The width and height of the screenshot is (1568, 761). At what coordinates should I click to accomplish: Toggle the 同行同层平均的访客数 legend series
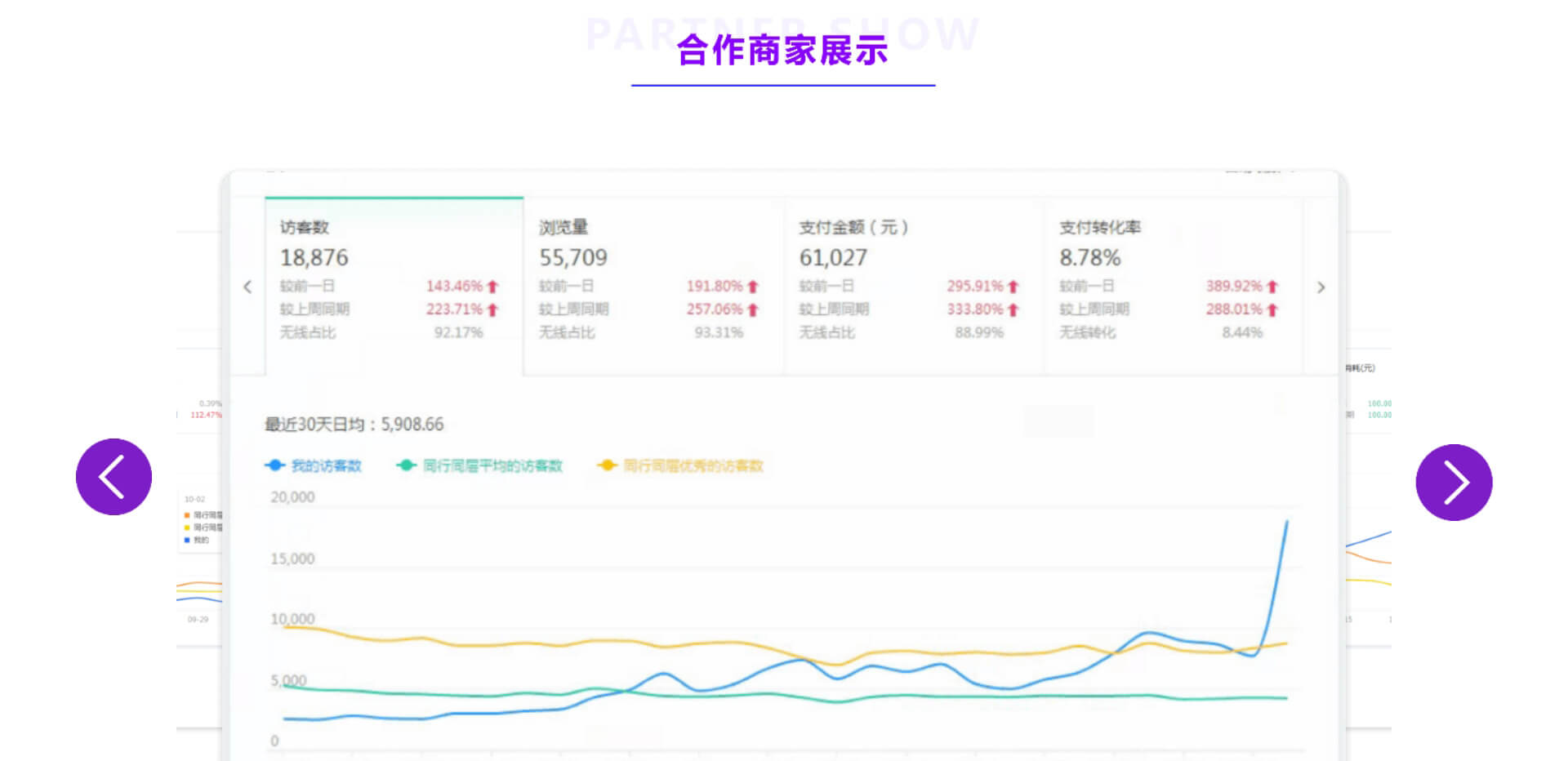[480, 465]
